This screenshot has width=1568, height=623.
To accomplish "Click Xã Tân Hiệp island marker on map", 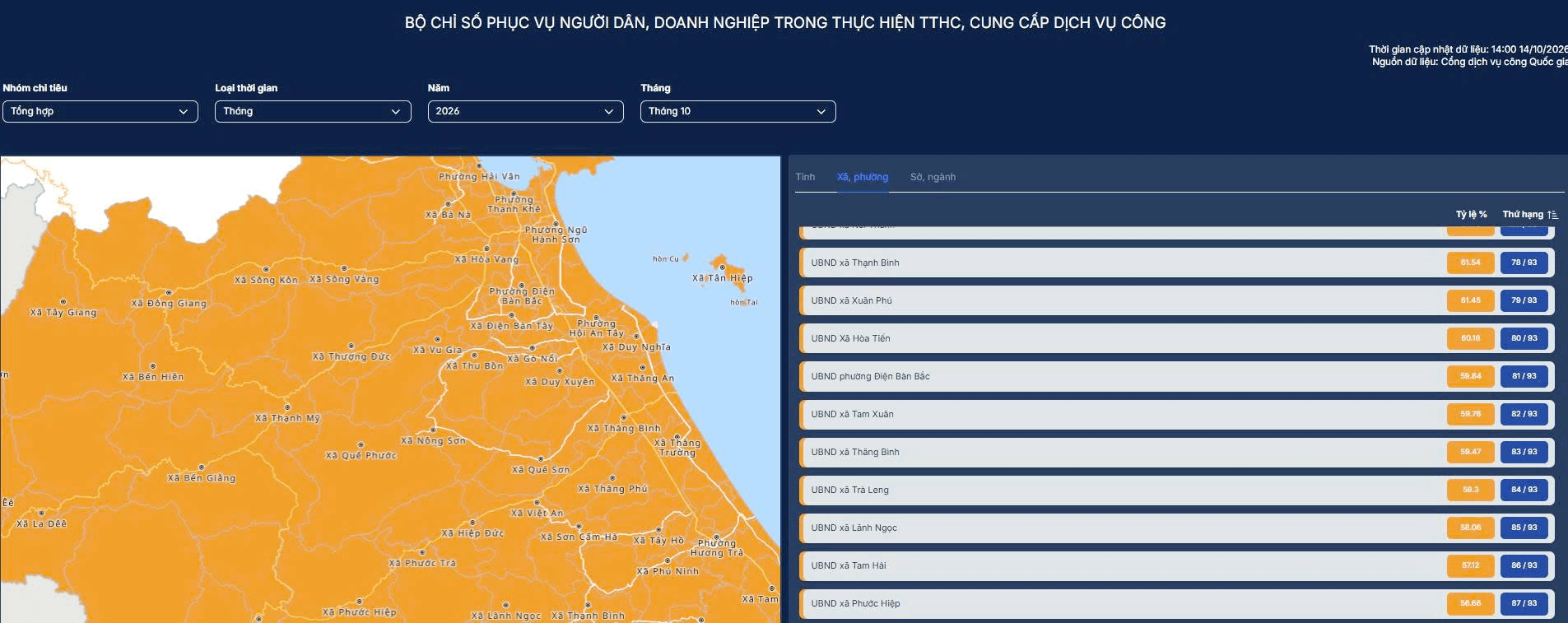I will [x=723, y=268].
